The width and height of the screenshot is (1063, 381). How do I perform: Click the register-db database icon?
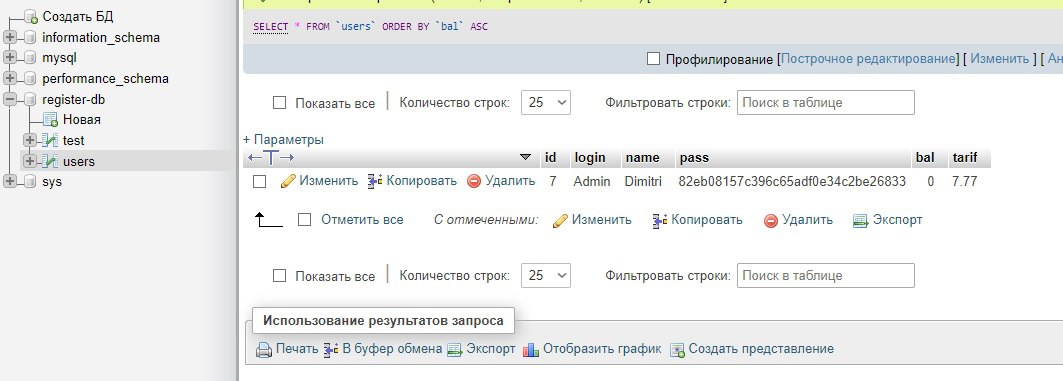pyautogui.click(x=30, y=100)
